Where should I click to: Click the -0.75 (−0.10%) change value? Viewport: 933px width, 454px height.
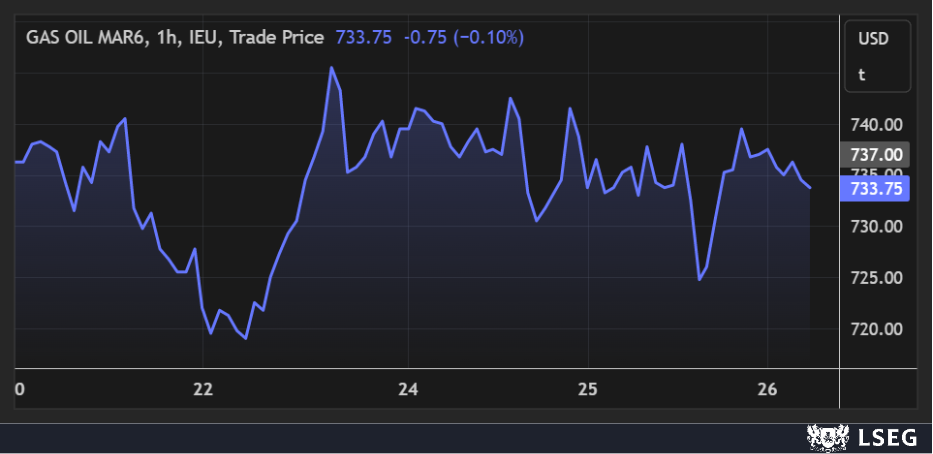coord(463,37)
